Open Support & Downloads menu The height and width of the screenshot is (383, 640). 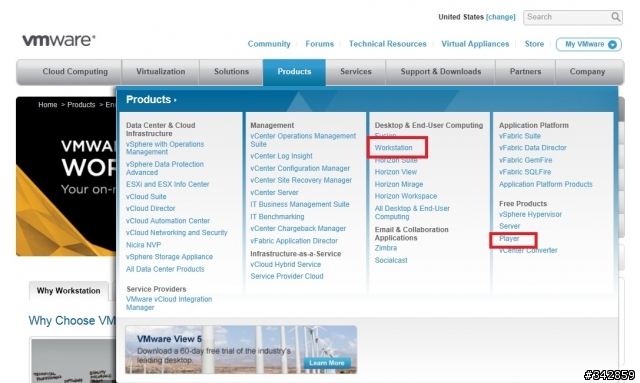click(x=441, y=72)
